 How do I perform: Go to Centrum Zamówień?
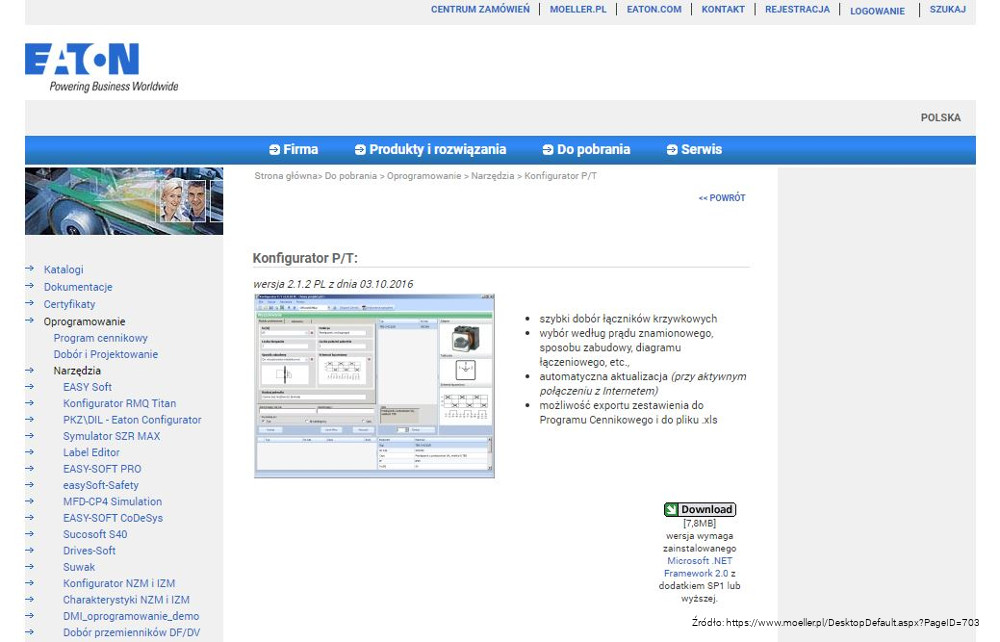click(x=480, y=10)
